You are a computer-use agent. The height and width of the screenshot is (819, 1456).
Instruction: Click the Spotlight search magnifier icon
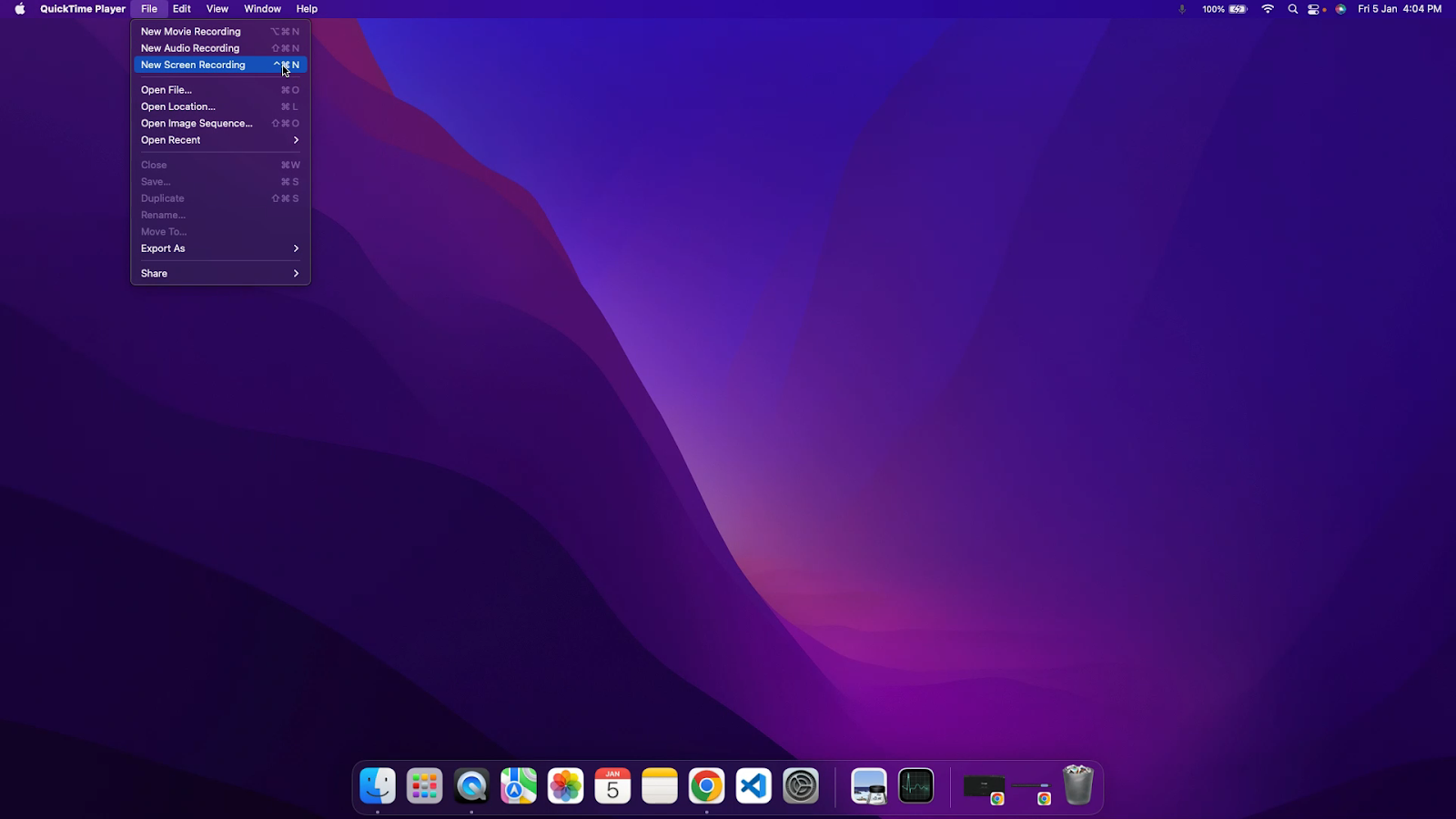[x=1292, y=9]
